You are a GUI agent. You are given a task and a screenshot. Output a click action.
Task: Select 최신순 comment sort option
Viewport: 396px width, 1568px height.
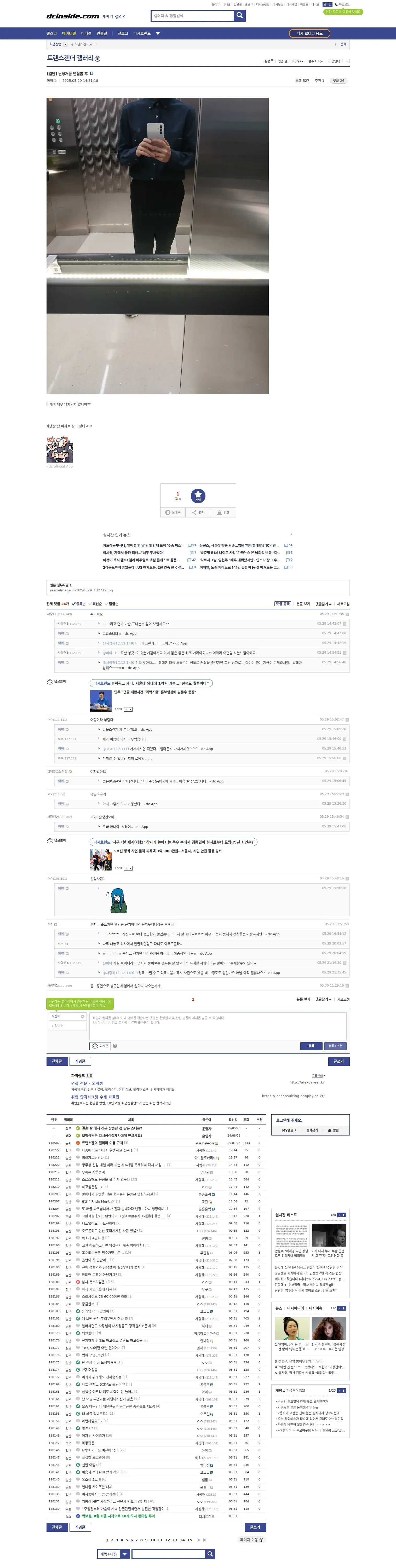[x=96, y=604]
